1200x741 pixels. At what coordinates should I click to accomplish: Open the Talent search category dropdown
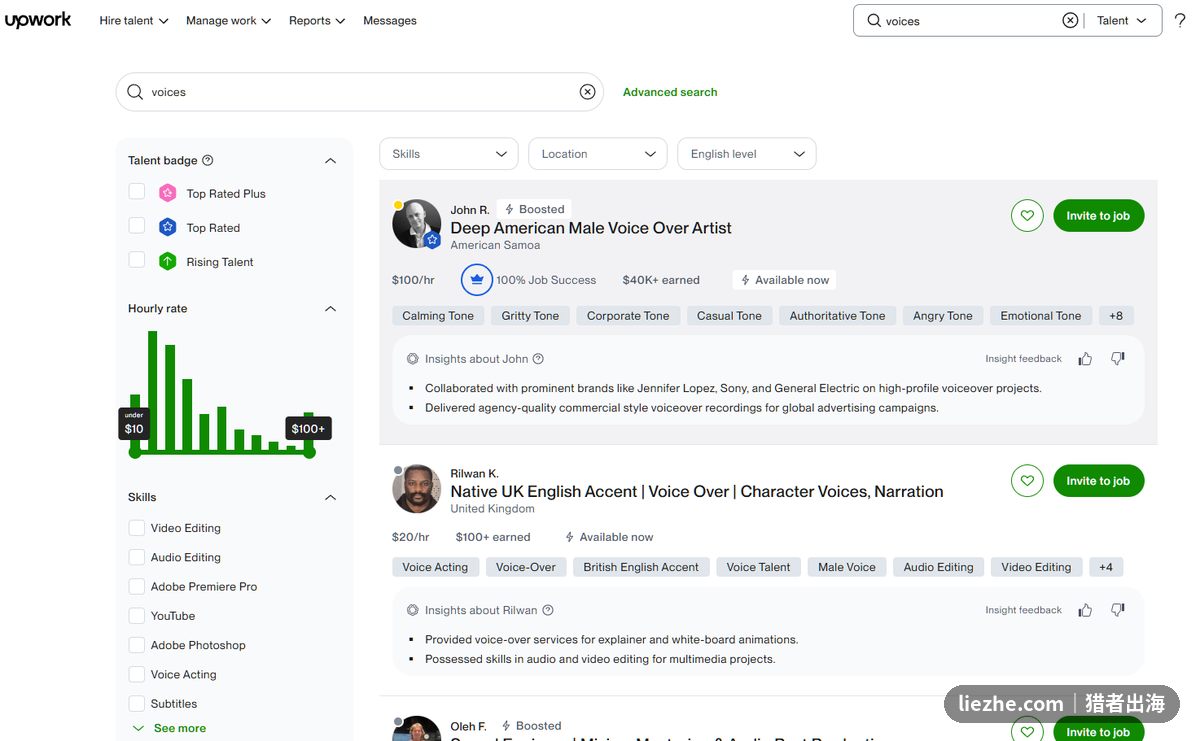pos(1122,20)
